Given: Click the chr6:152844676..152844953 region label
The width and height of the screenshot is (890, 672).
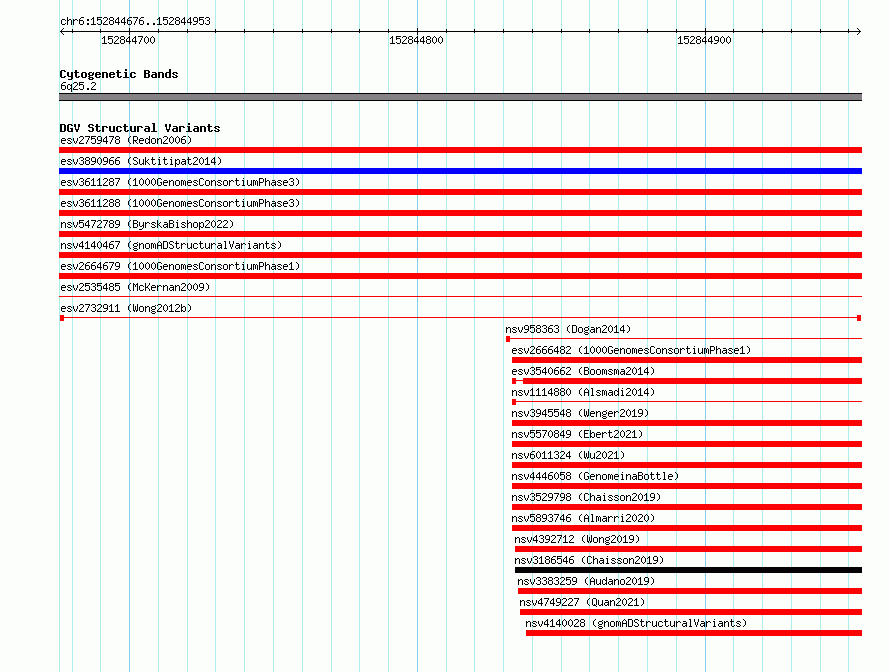Looking at the screenshot, I should pos(135,21).
